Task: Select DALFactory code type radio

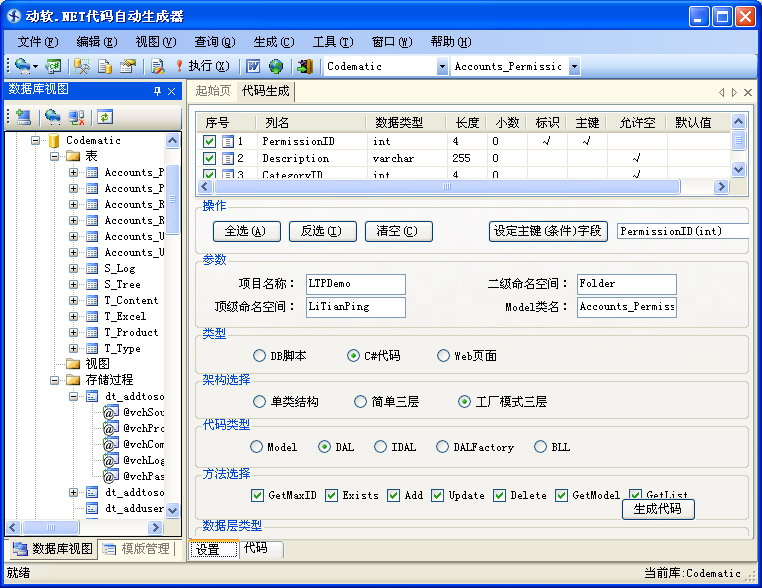Action: point(442,447)
